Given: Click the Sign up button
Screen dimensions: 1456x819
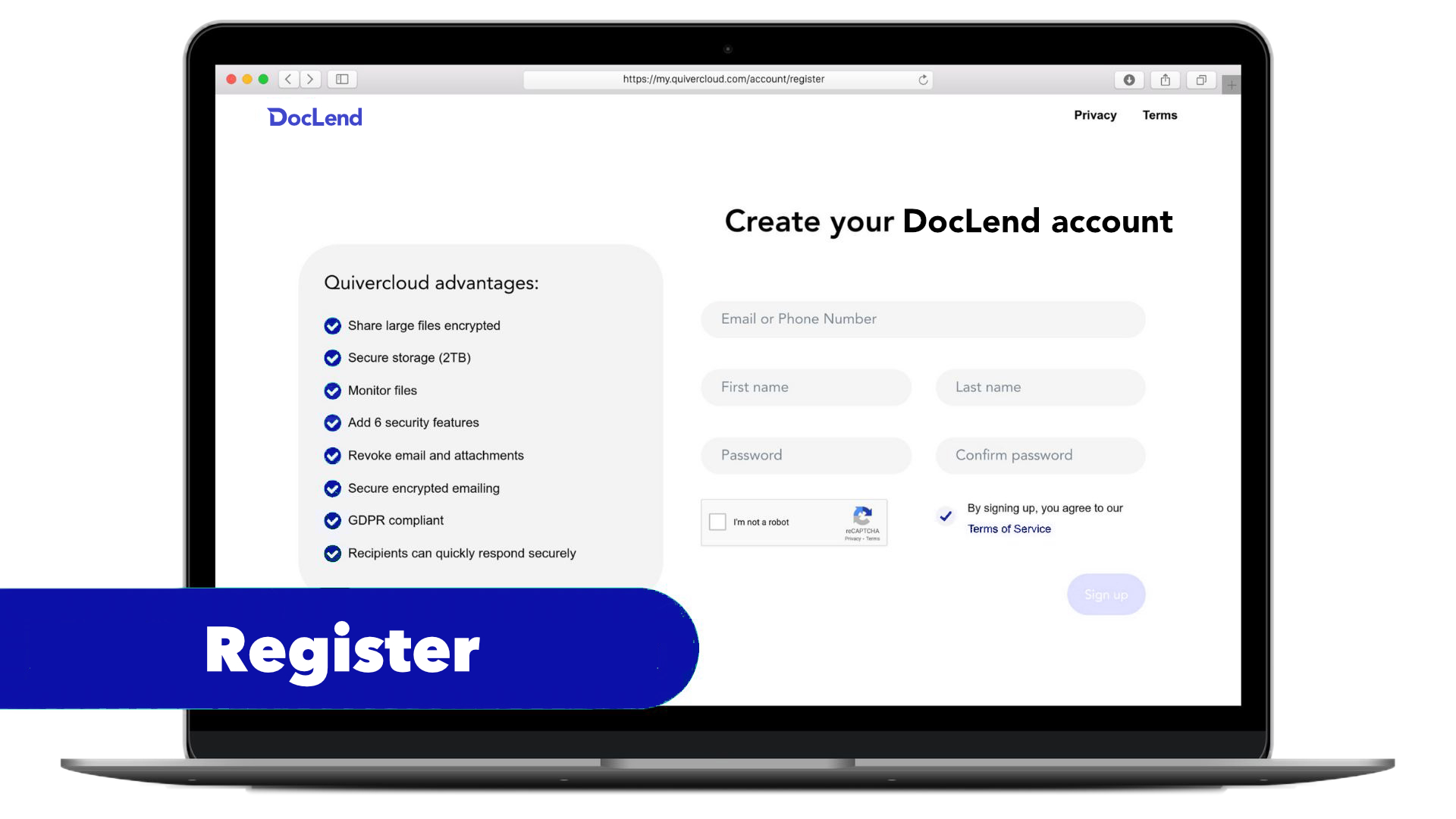Looking at the screenshot, I should coord(1106,594).
